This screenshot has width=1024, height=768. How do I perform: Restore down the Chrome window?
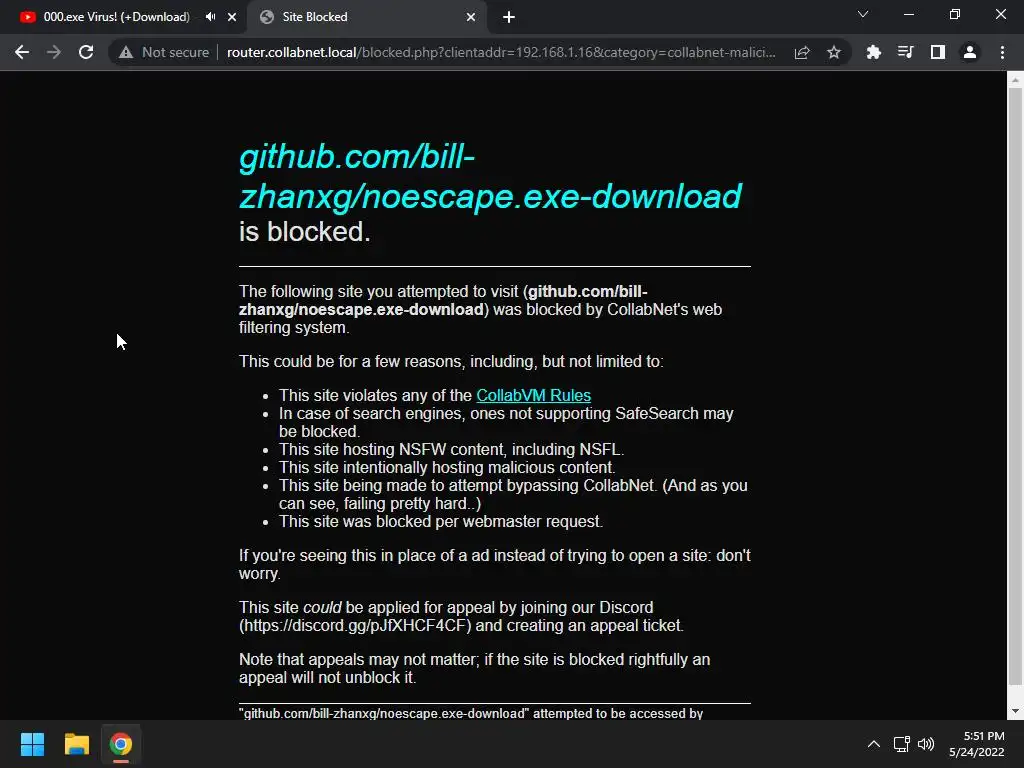pos(954,14)
